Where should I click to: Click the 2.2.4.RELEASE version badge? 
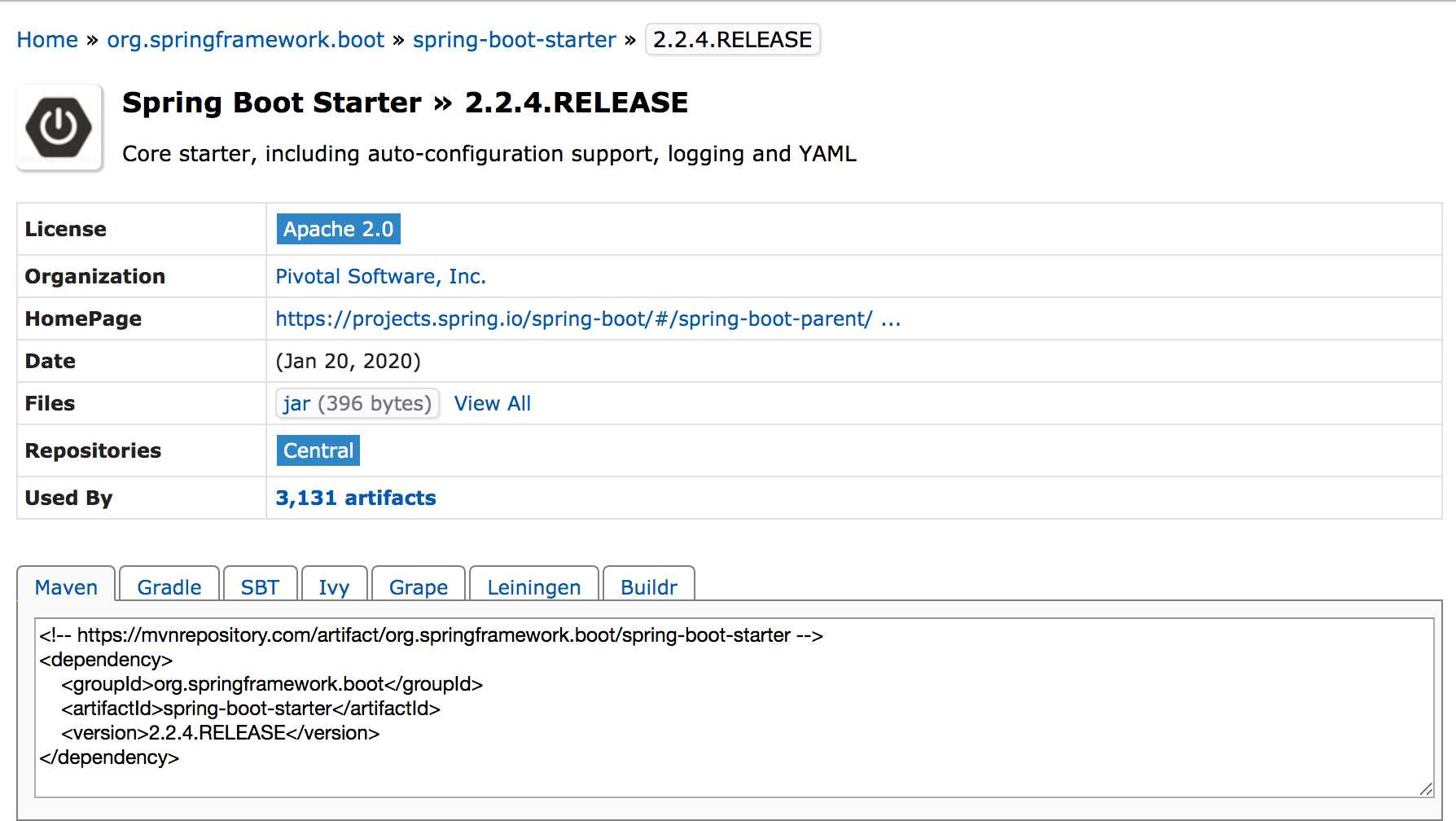point(732,40)
